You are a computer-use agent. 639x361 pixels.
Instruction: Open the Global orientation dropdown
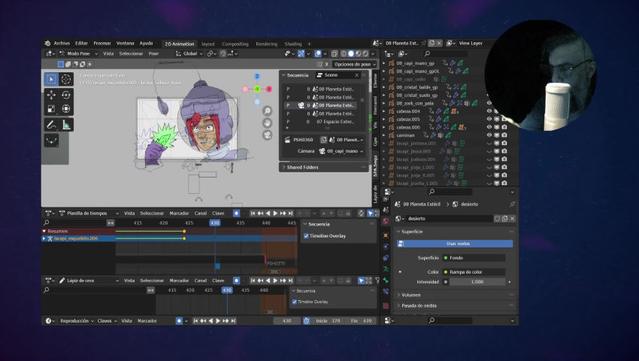tap(189, 54)
